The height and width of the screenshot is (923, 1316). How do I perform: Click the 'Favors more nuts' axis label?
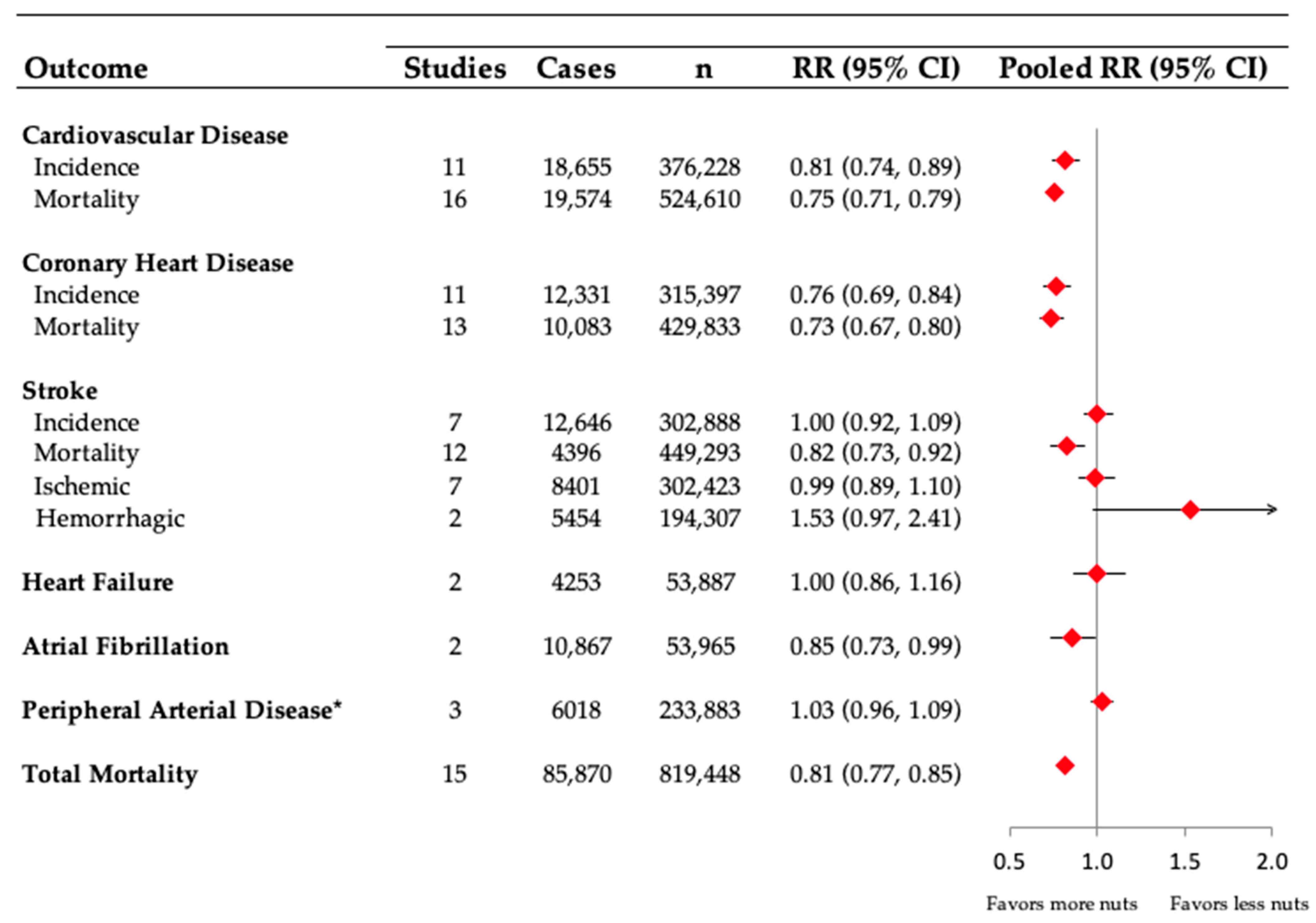[x=1061, y=904]
